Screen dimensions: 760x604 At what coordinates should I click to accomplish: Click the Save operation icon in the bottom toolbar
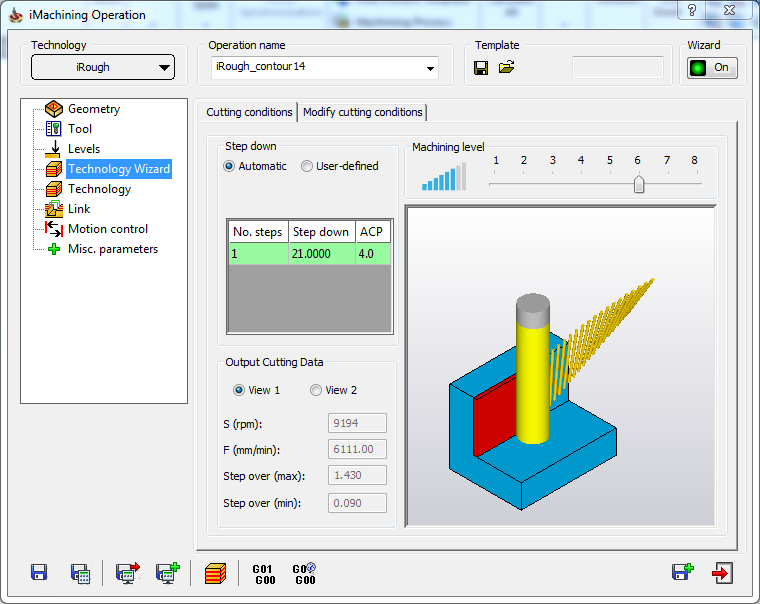[39, 572]
